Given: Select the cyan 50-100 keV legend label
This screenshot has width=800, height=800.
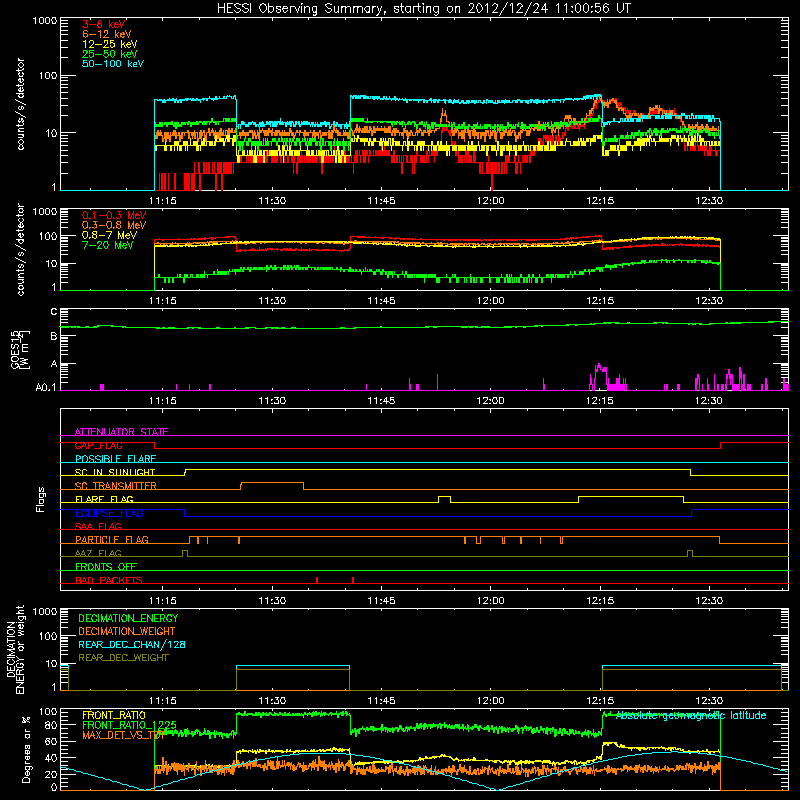Looking at the screenshot, I should click(113, 64).
